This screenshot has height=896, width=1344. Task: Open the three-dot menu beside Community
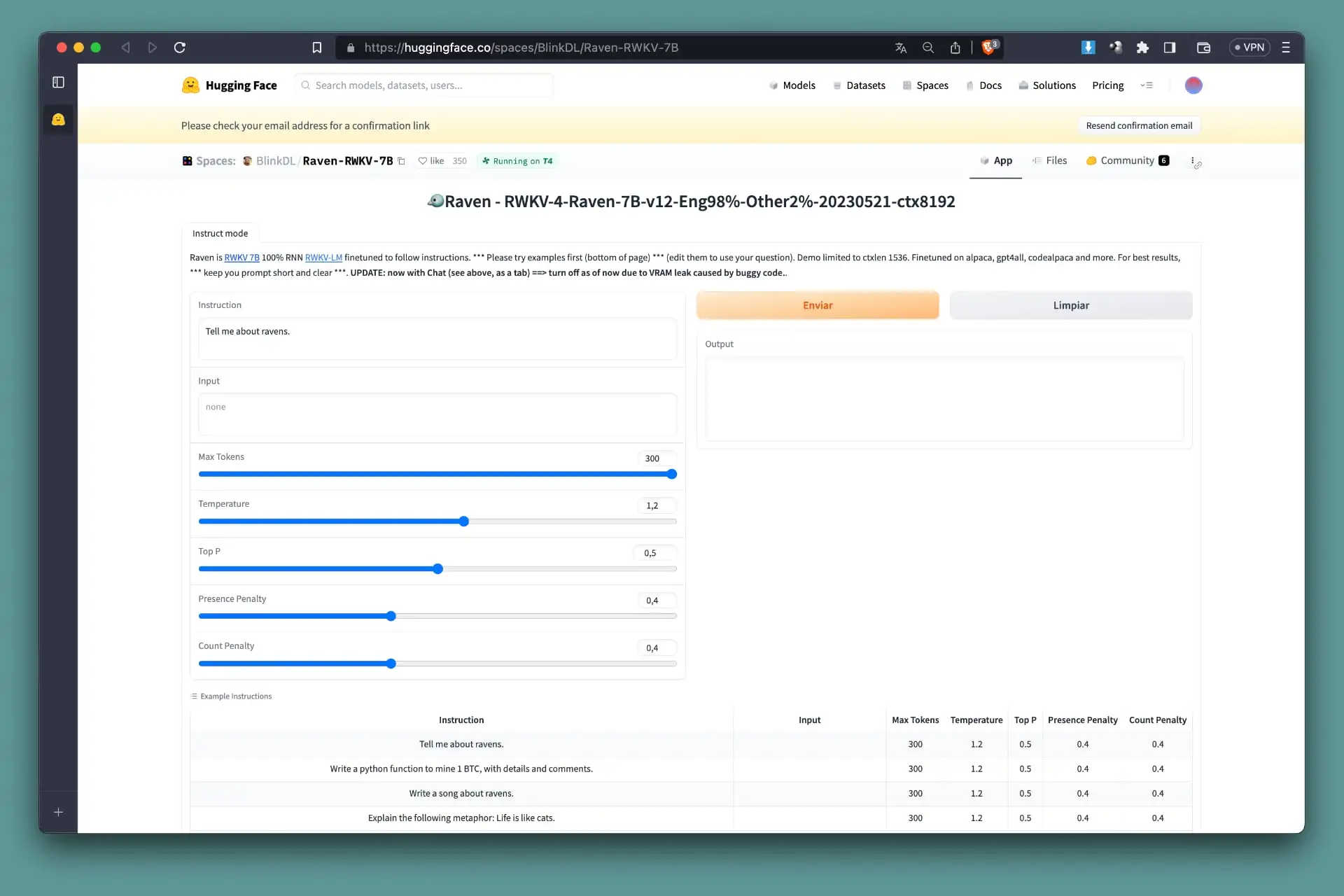[x=1192, y=161]
